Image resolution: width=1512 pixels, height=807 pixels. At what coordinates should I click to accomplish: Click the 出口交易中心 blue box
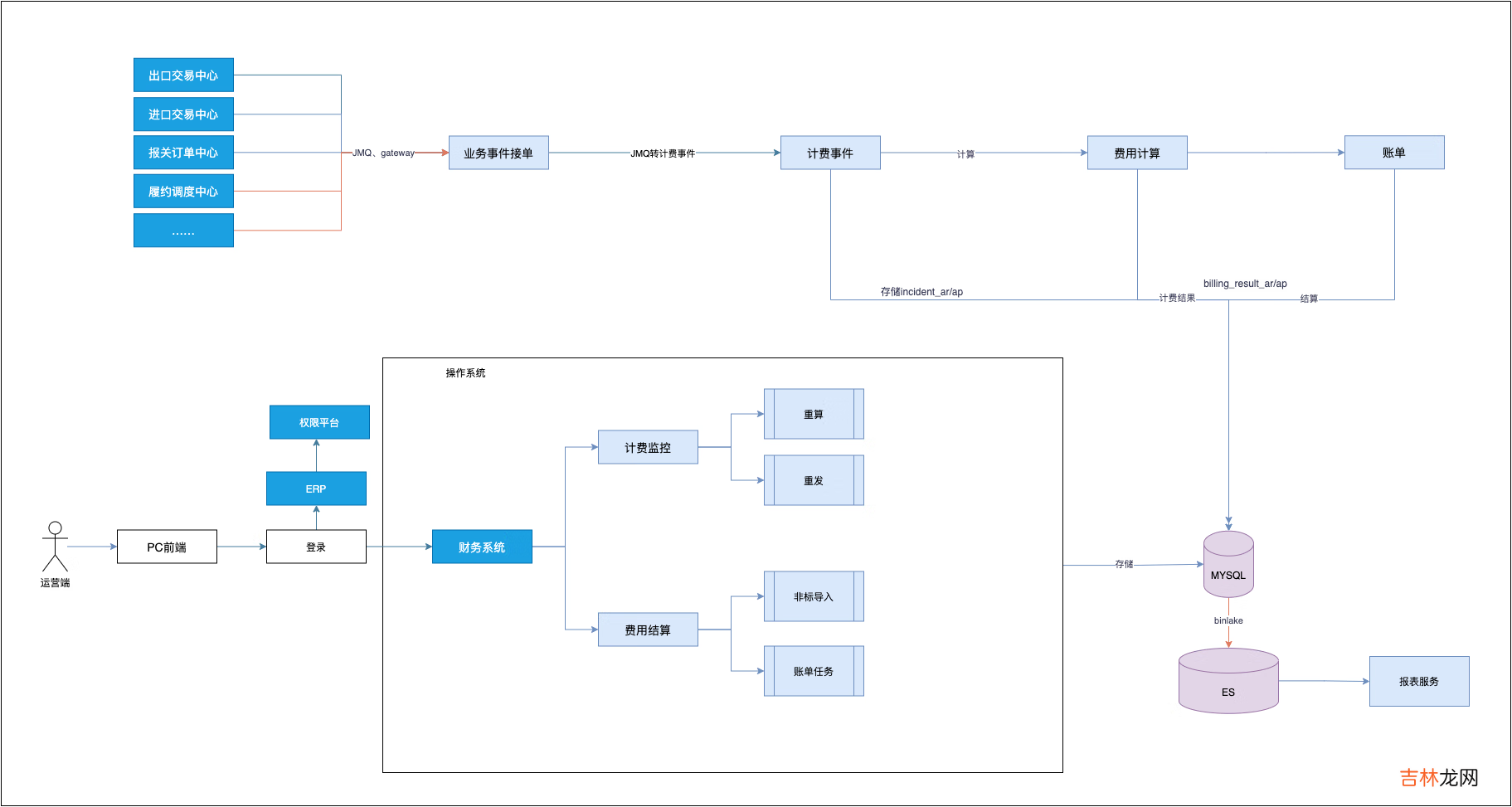click(x=183, y=75)
